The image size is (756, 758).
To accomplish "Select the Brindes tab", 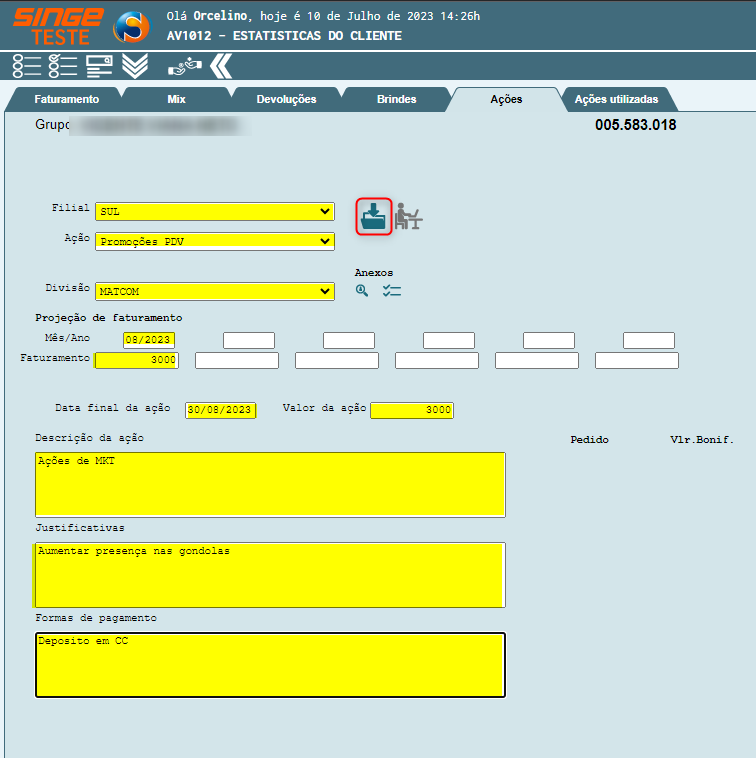I will [x=396, y=100].
